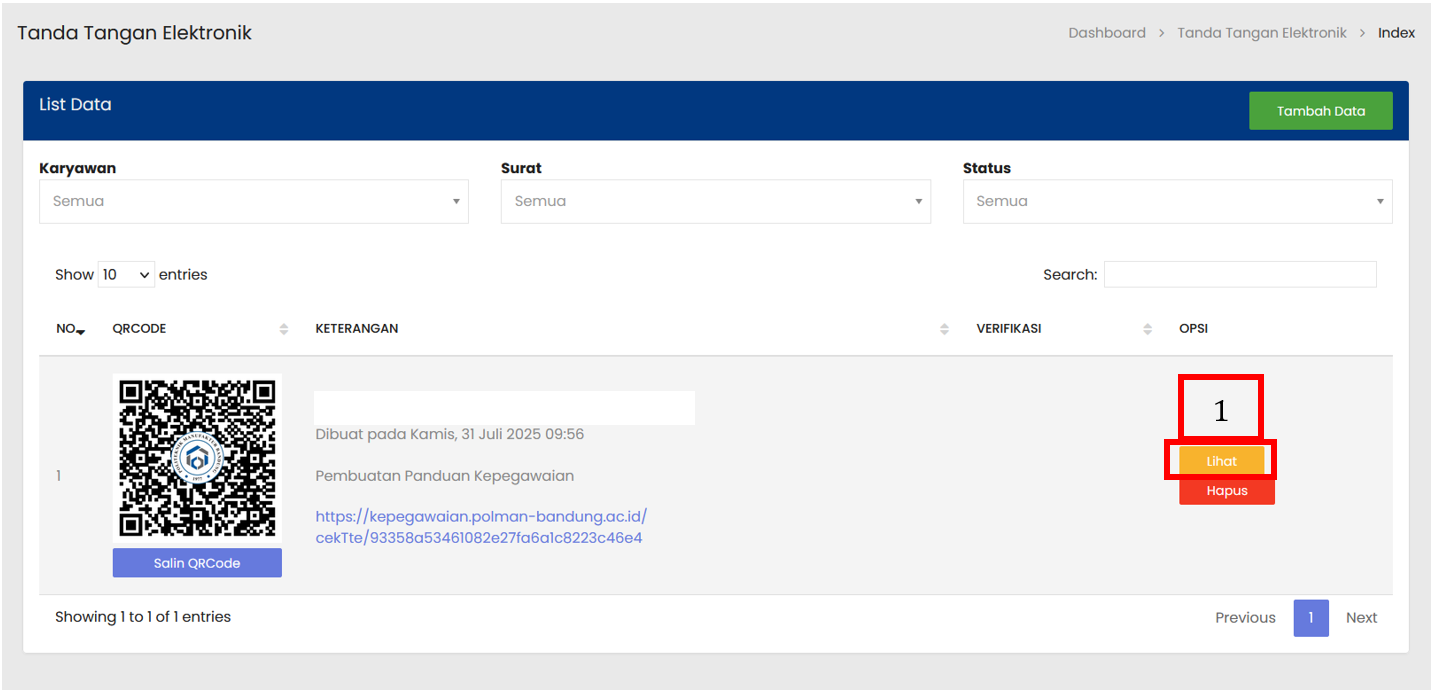
Task: Open the Karyawan filter dropdown
Action: click(254, 201)
